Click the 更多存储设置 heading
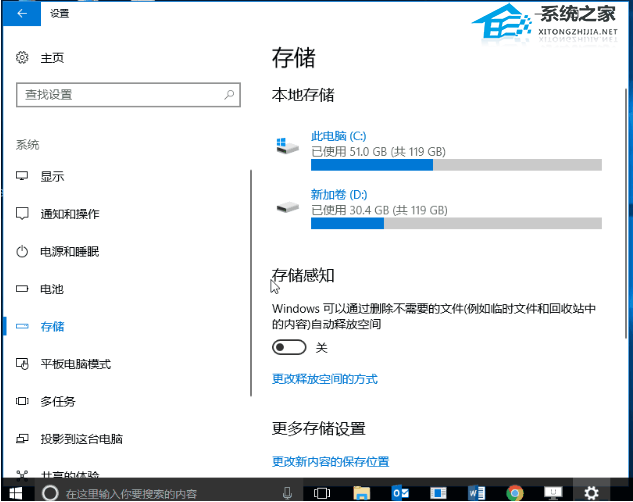633x502 pixels. tap(319, 429)
